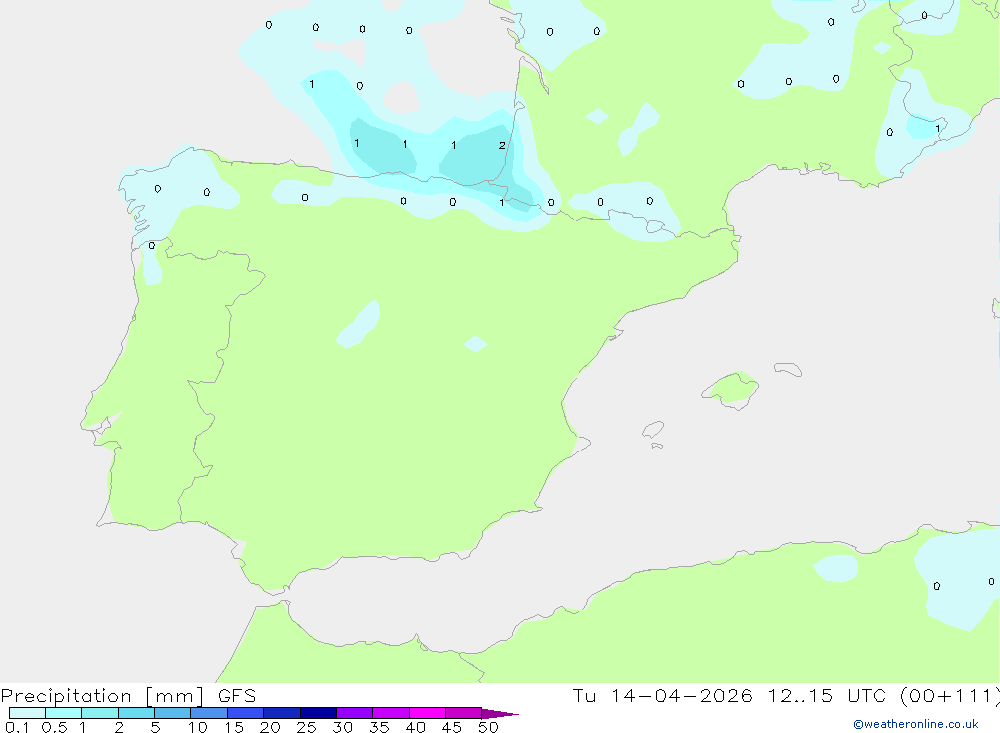The image size is (1000, 733).
Task: Click the 2–5 mm legend swatch
Action: tap(136, 713)
